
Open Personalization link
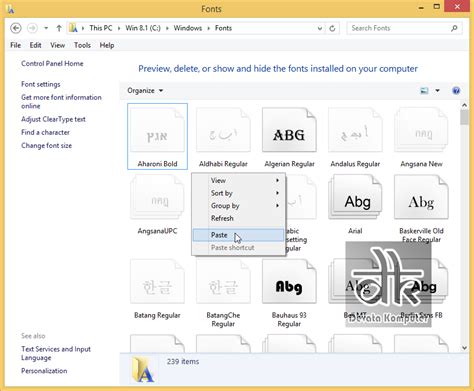pos(44,371)
